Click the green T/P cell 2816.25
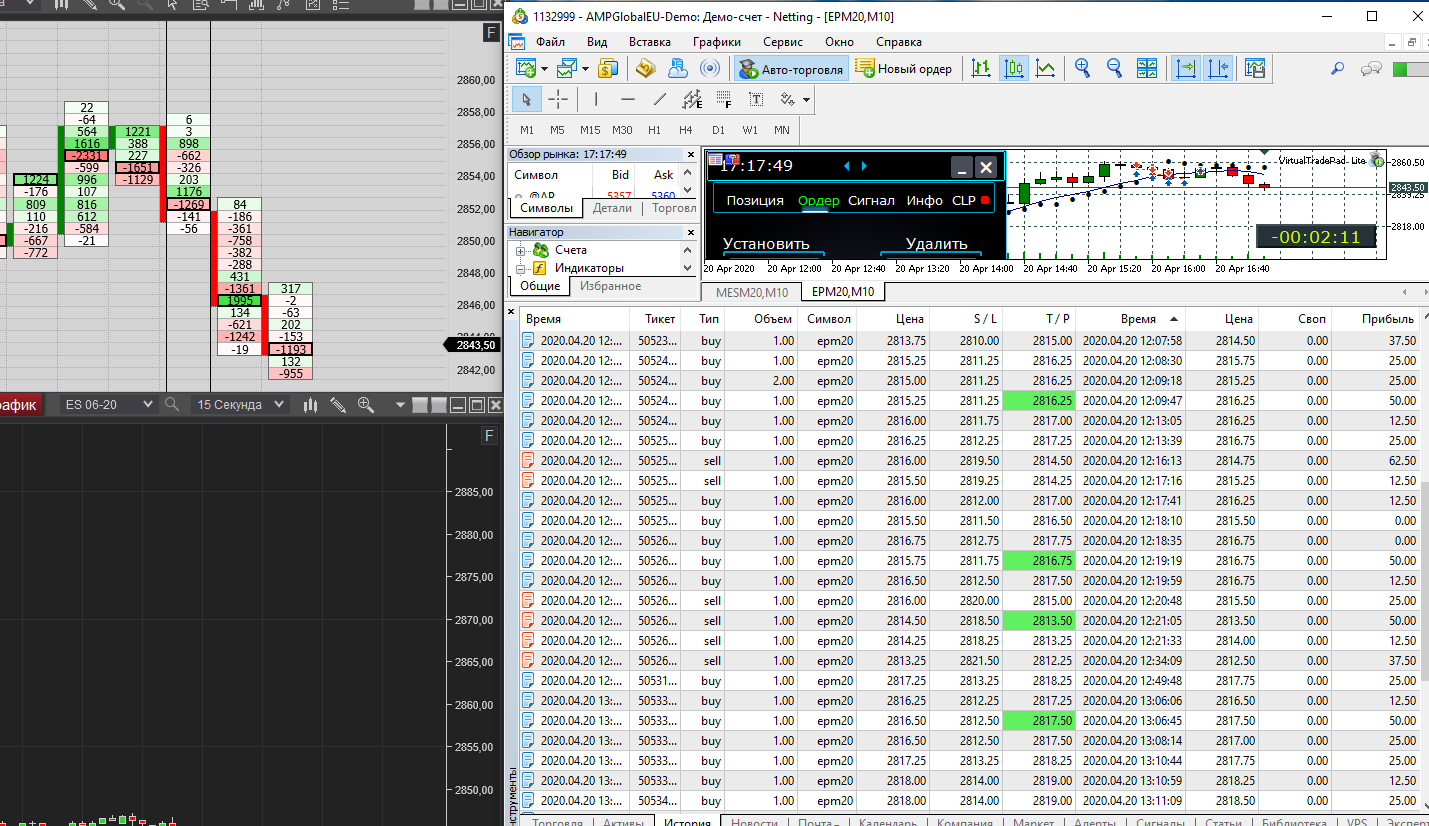The image size is (1429, 826). pos(1038,400)
